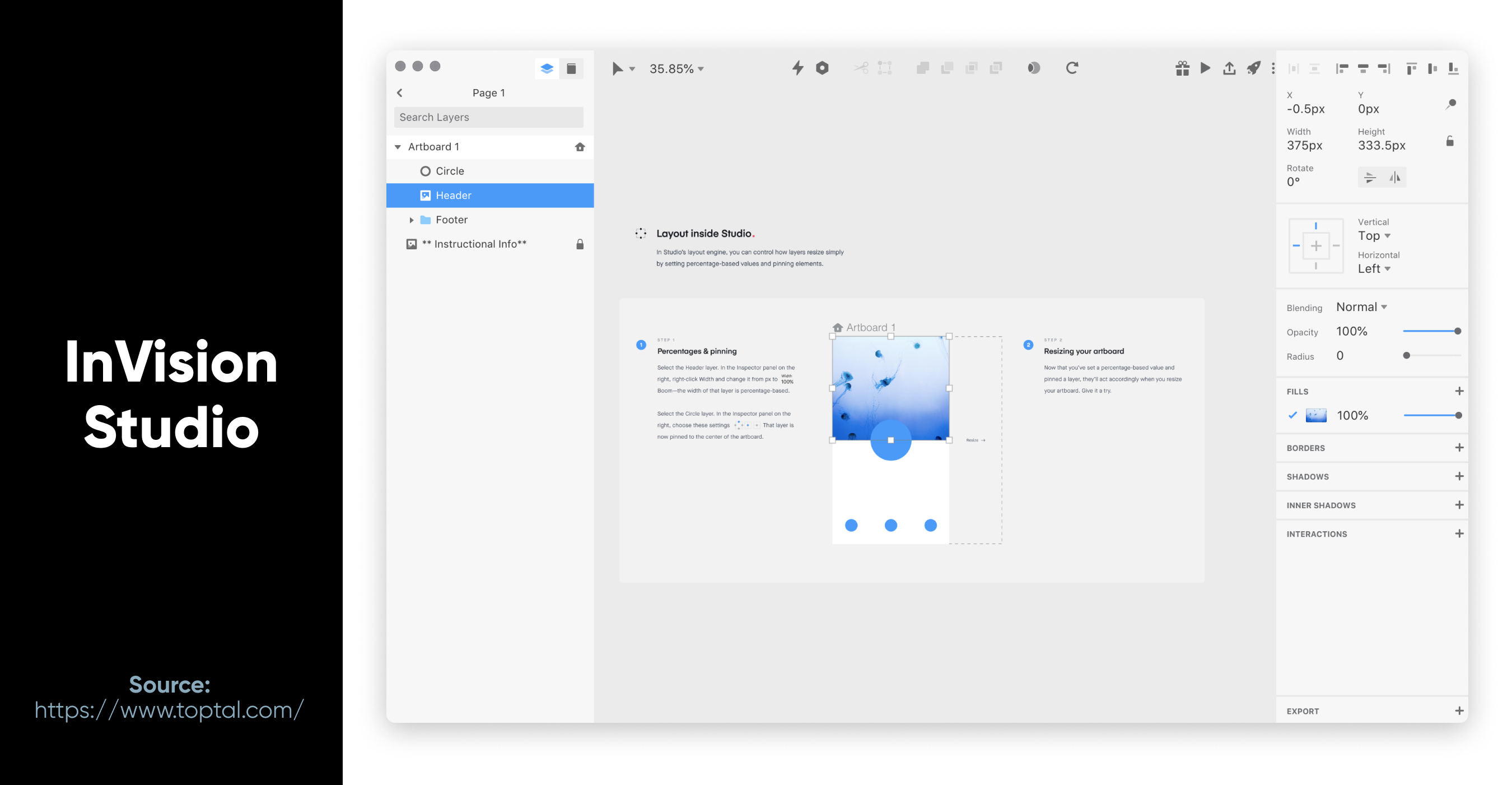Toggle top pin in pinning widget

1315,225
